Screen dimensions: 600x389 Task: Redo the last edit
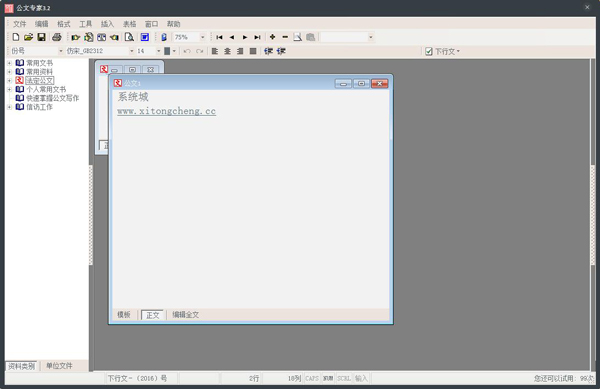(x=199, y=51)
